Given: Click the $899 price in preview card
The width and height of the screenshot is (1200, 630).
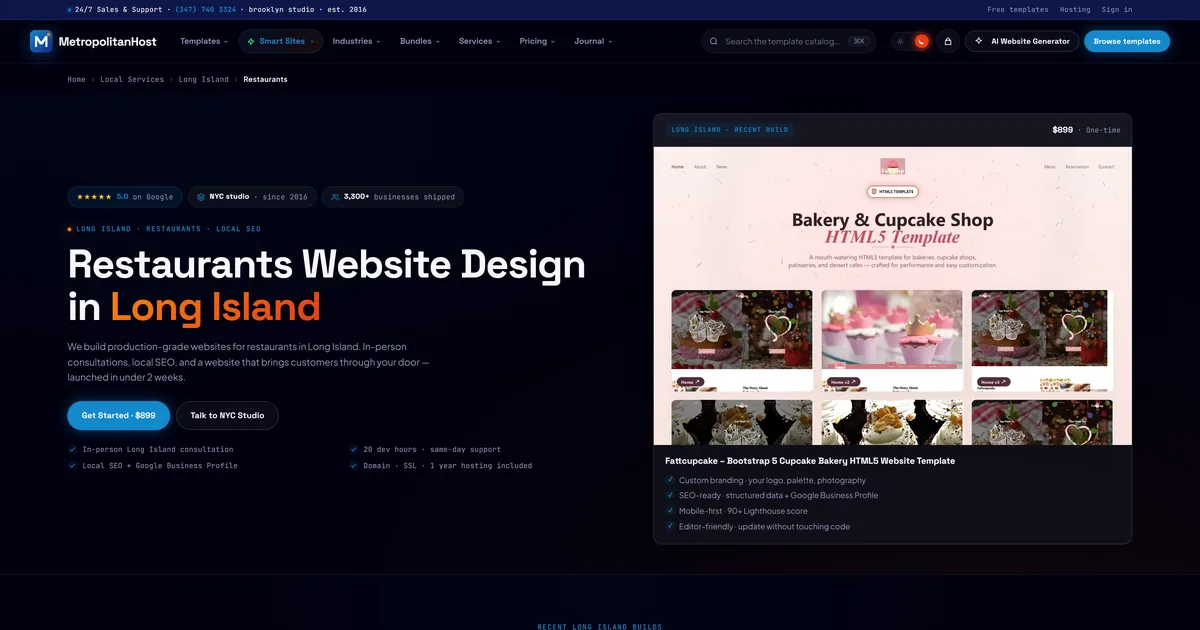Looking at the screenshot, I should coord(1062,130).
